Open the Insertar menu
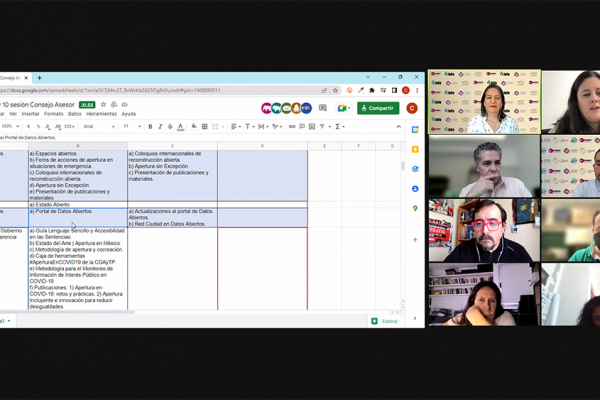Image resolution: width=600 pixels, height=400 pixels. pyautogui.click(x=31, y=114)
